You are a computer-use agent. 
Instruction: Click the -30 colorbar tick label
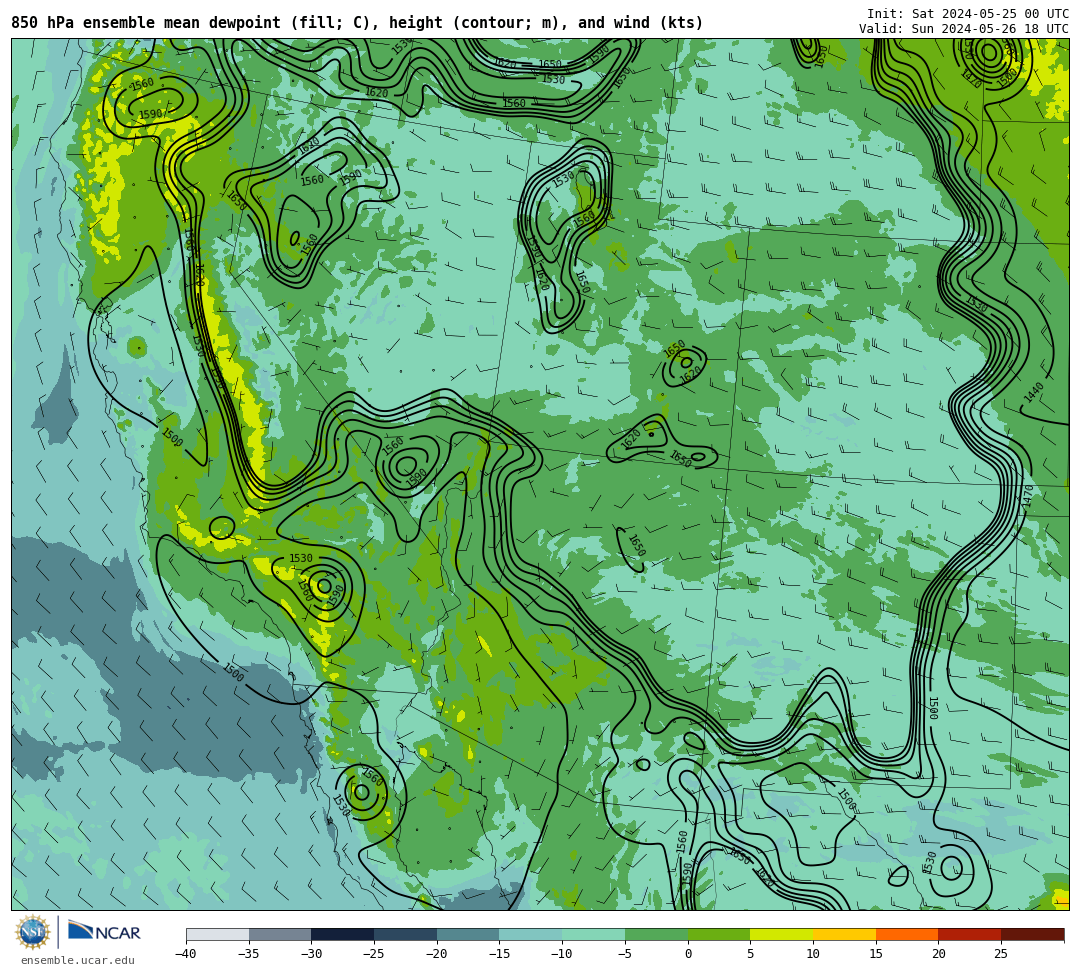click(x=311, y=954)
